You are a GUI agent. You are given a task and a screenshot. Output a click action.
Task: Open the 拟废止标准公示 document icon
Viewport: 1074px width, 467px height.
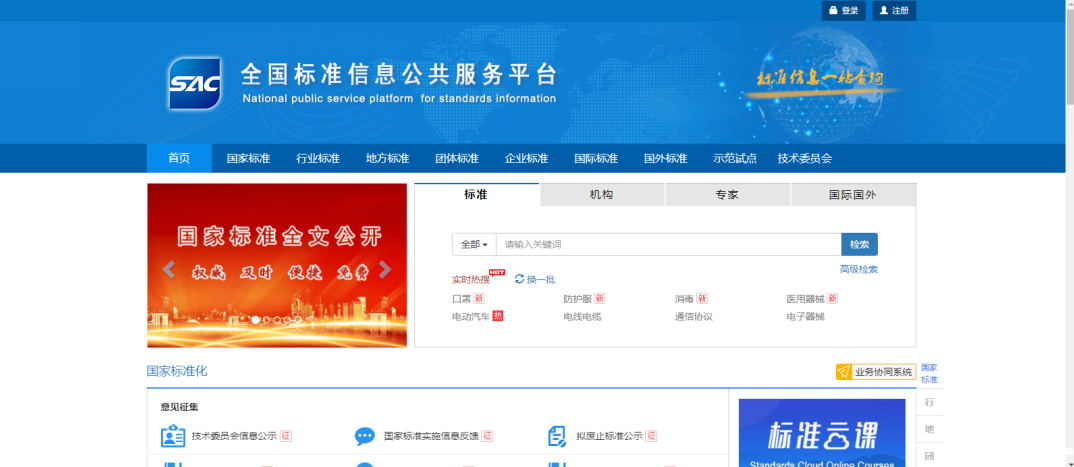pos(557,436)
